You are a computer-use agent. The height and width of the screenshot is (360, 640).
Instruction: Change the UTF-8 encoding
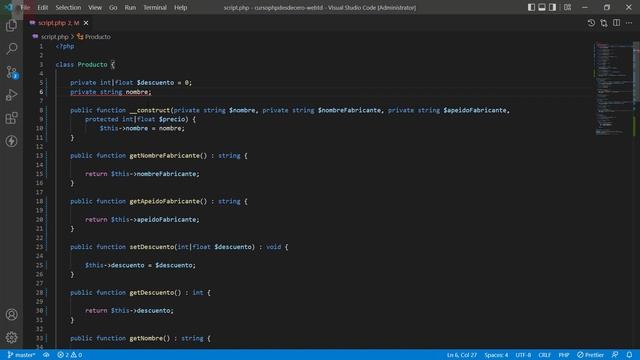coord(523,355)
